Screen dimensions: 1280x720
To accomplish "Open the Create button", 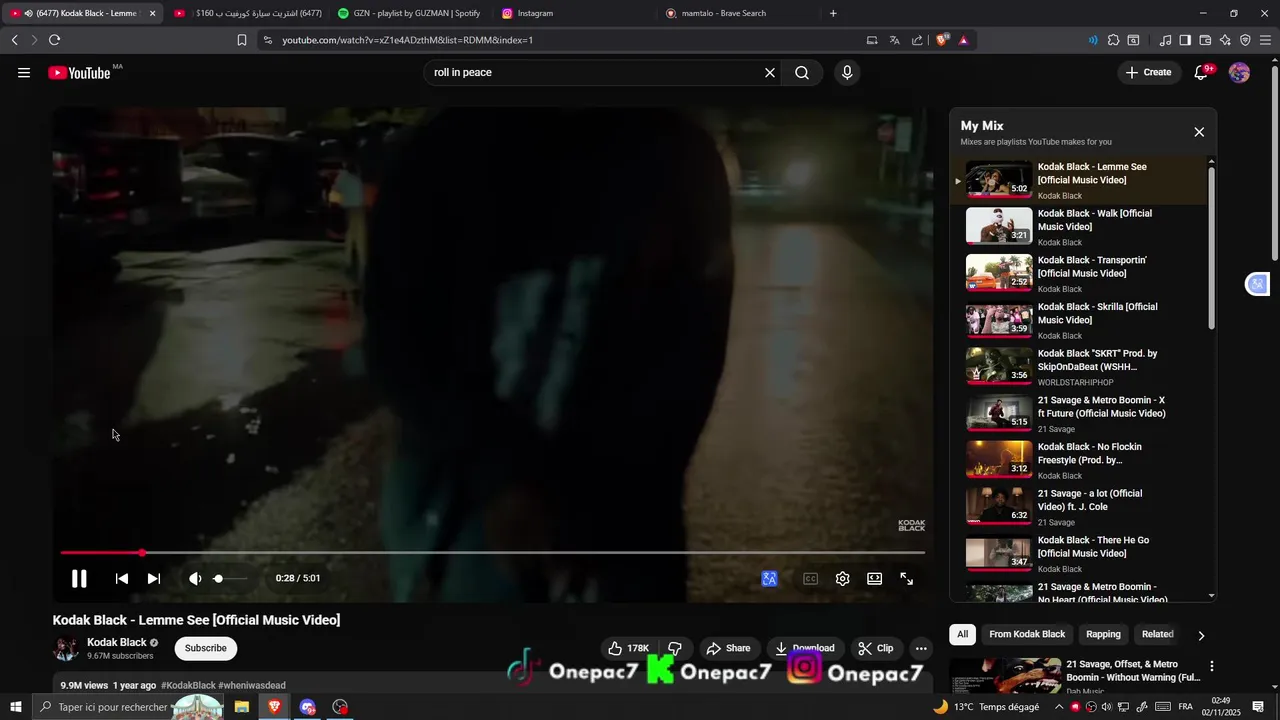I will click(x=1148, y=72).
